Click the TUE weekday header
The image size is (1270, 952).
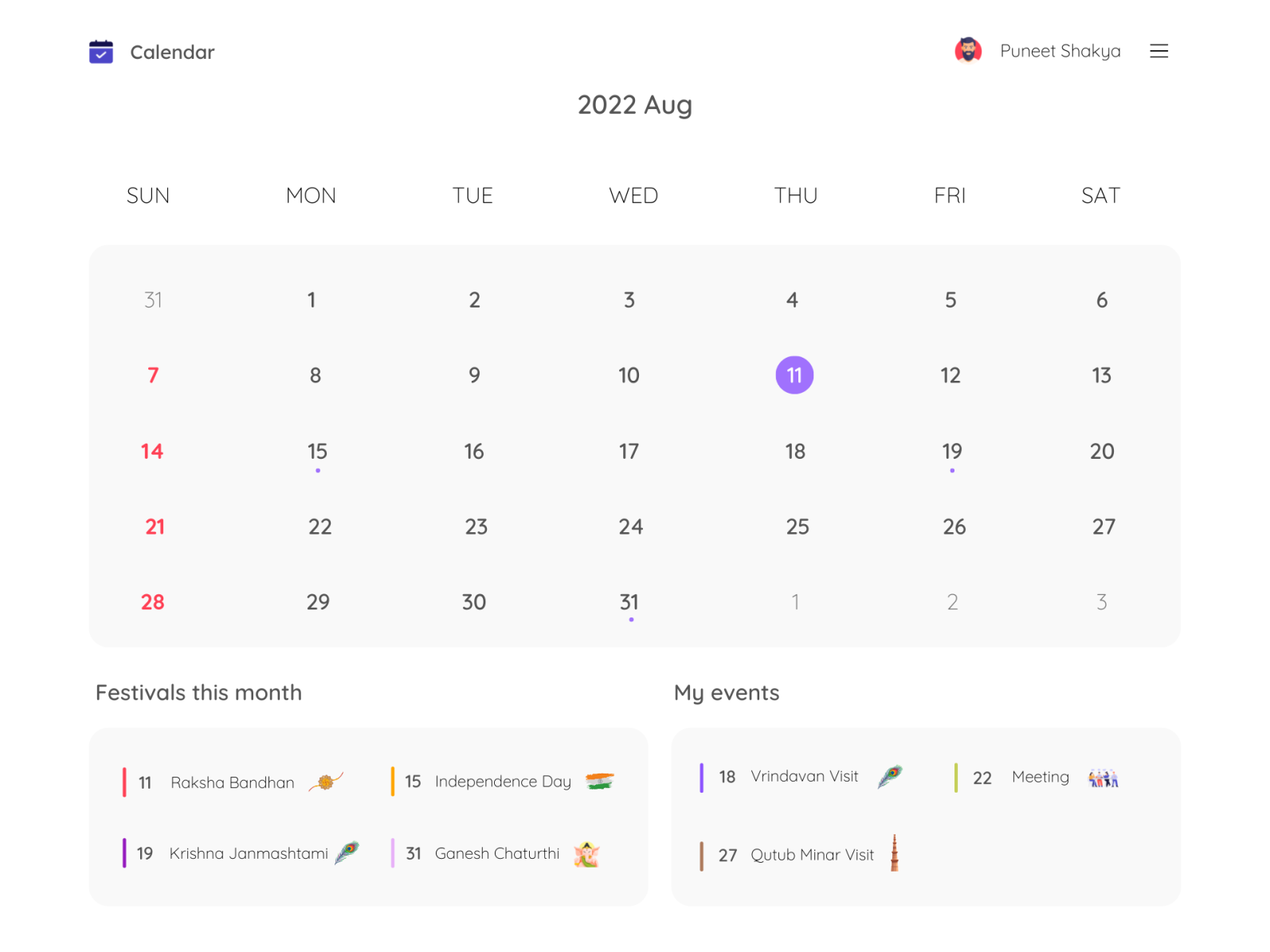click(472, 196)
